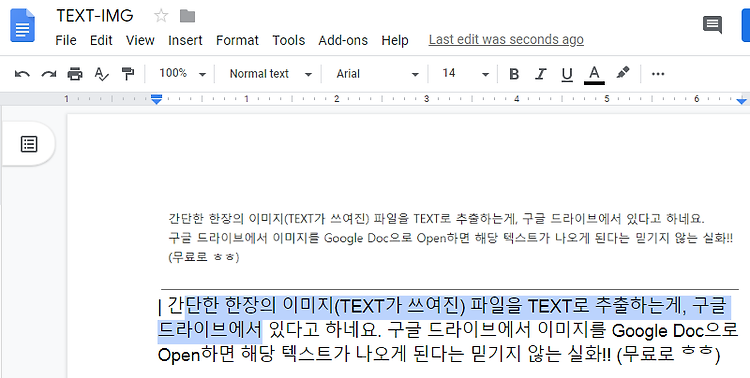The width and height of the screenshot is (750, 378).
Task: Click the TEXT-IMG document title
Action: [95, 16]
